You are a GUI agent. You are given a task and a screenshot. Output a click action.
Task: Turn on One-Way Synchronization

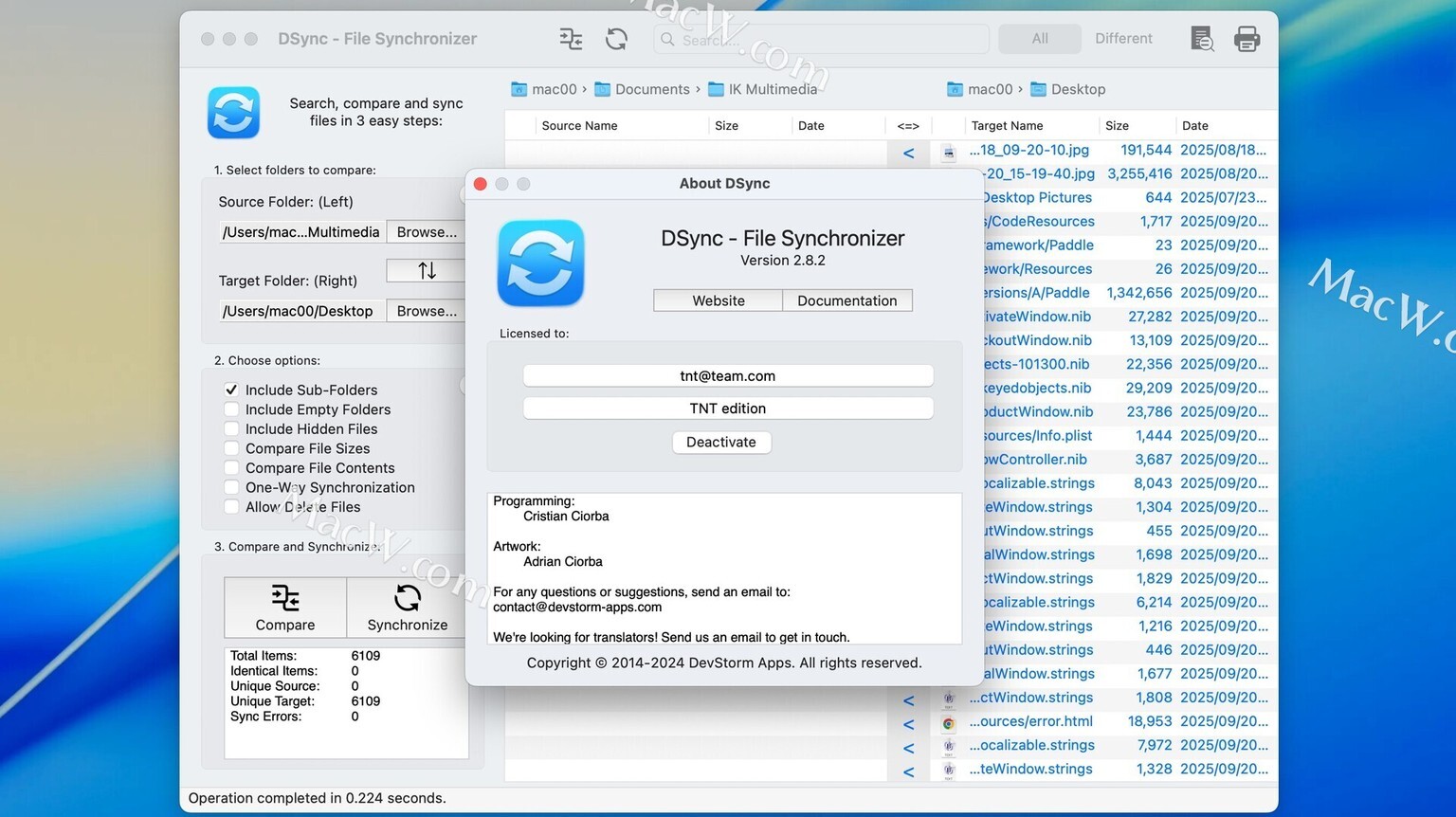231,487
